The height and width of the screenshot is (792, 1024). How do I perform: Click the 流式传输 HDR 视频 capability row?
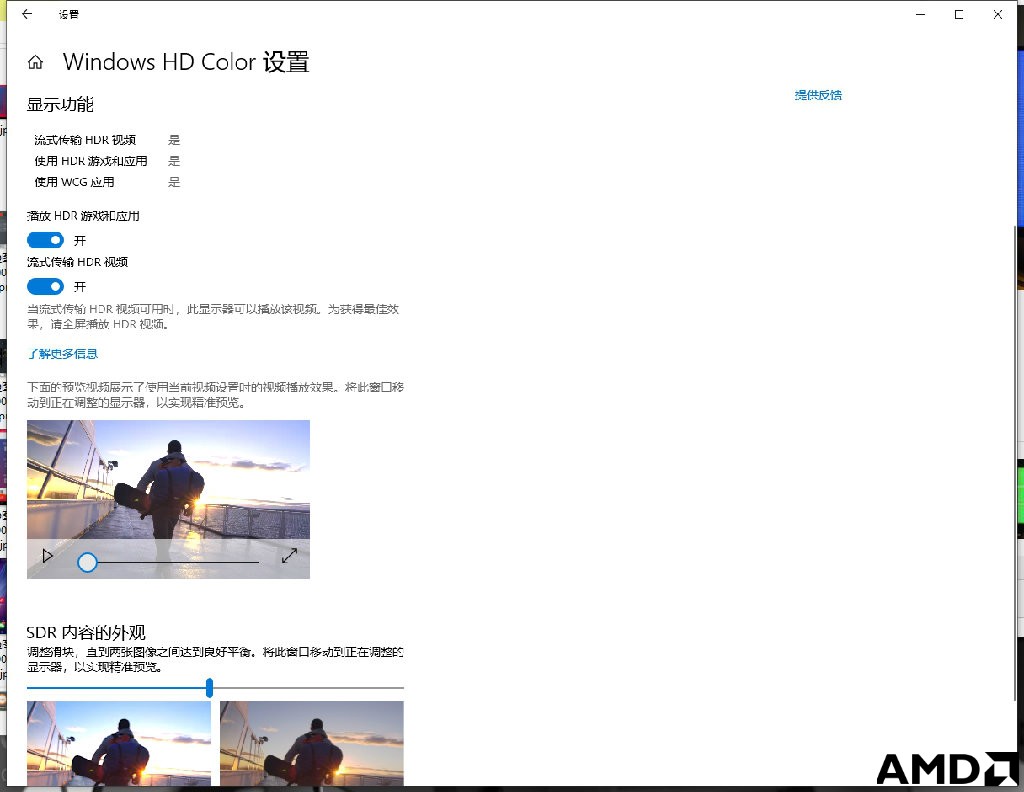[107, 140]
